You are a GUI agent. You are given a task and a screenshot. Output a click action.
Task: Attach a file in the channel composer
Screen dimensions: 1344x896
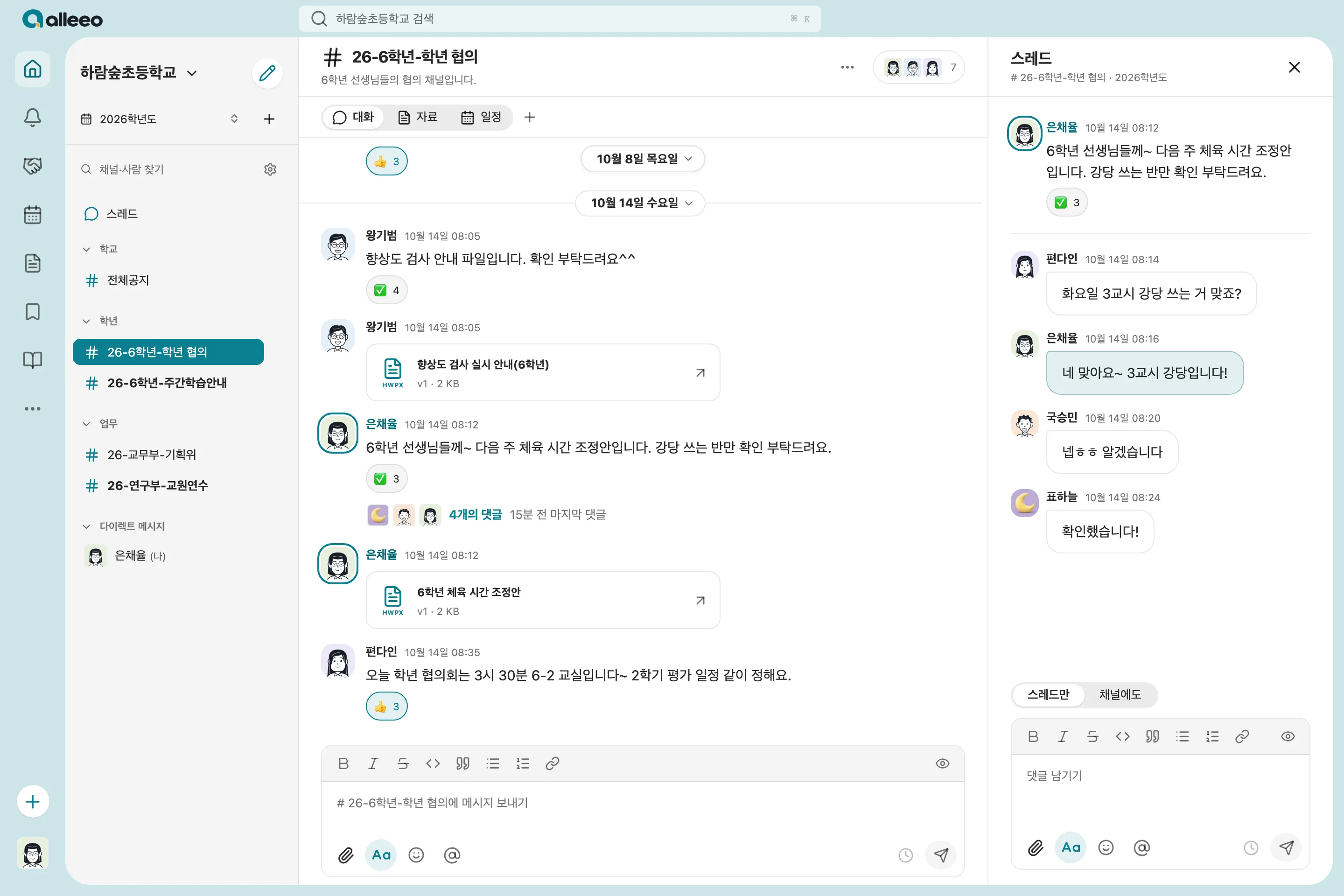click(x=346, y=855)
